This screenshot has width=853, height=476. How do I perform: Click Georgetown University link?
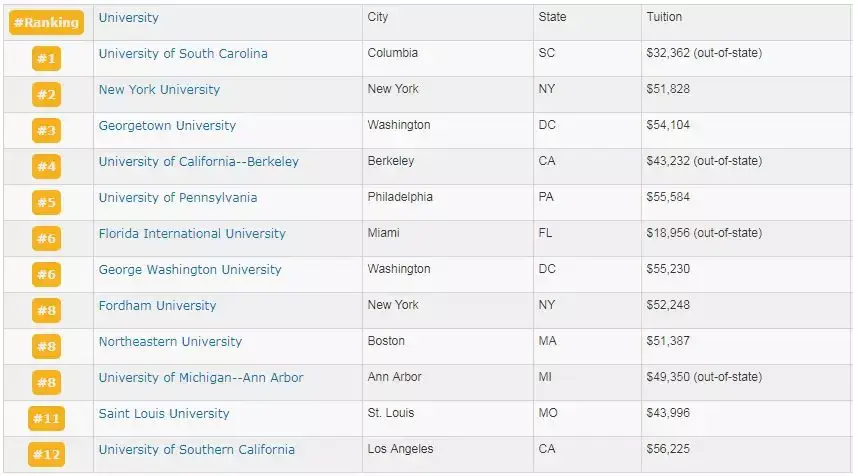(167, 126)
